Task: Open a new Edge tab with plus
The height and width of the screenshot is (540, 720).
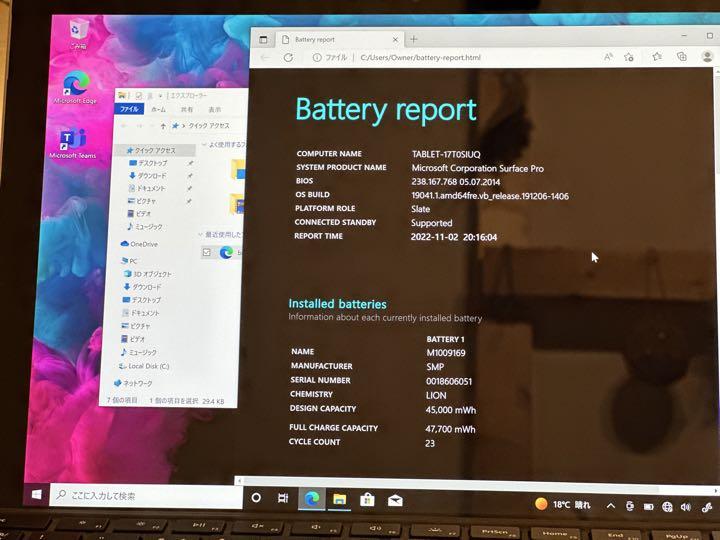Action: pos(414,39)
